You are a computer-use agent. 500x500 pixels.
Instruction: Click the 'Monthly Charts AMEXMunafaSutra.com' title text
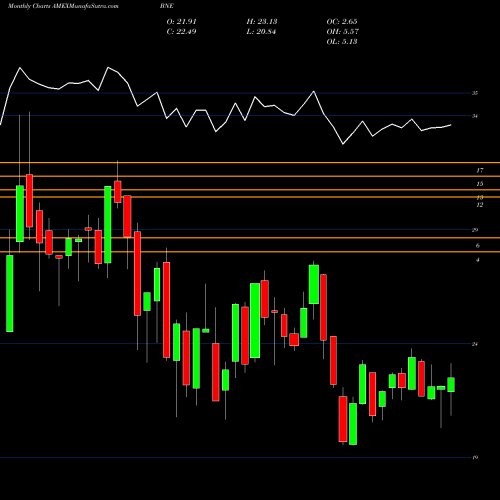63,6
